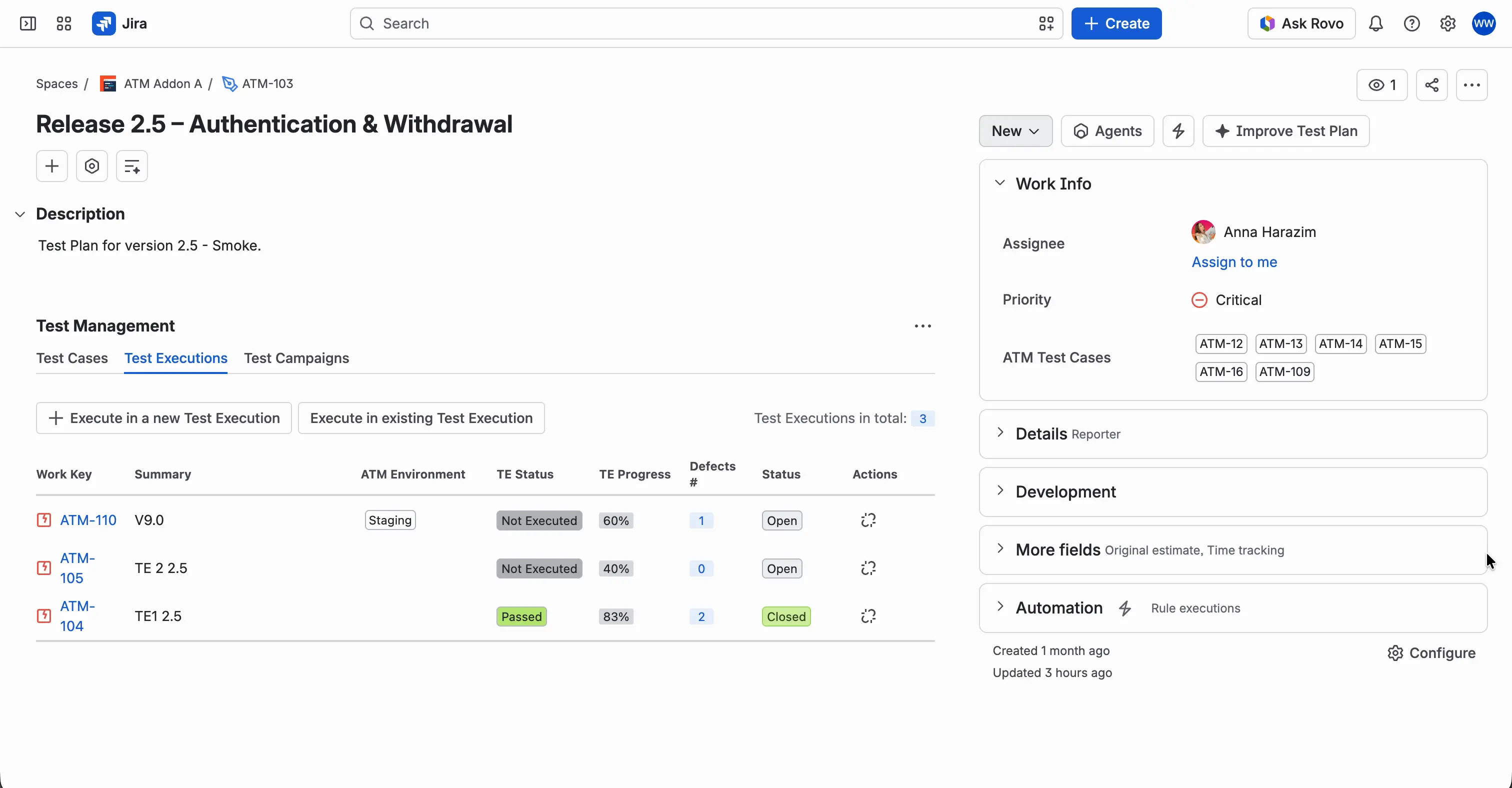Click the search filter icon in search bar
The height and width of the screenshot is (788, 1512).
point(1046,23)
